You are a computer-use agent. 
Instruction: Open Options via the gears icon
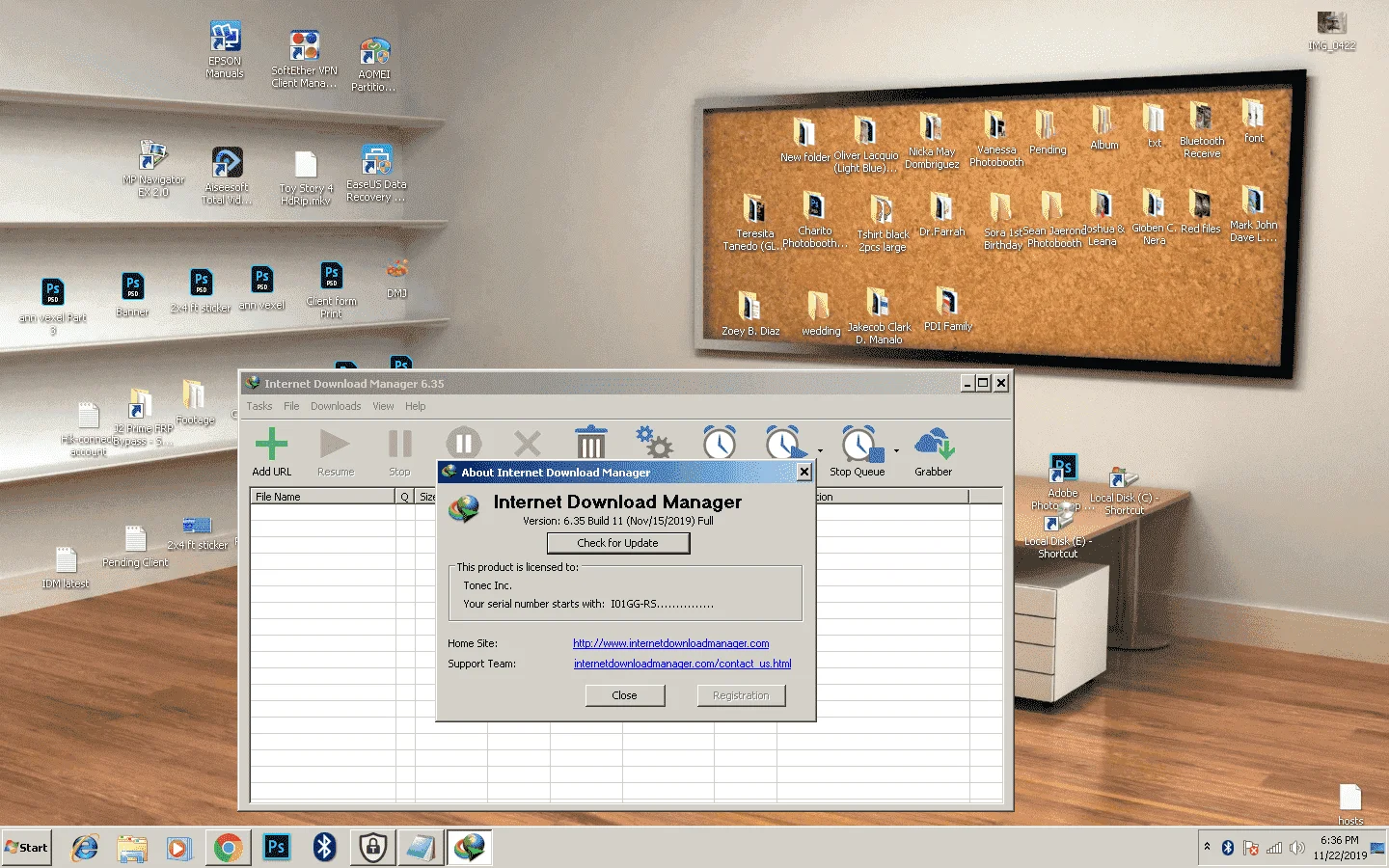coord(654,443)
